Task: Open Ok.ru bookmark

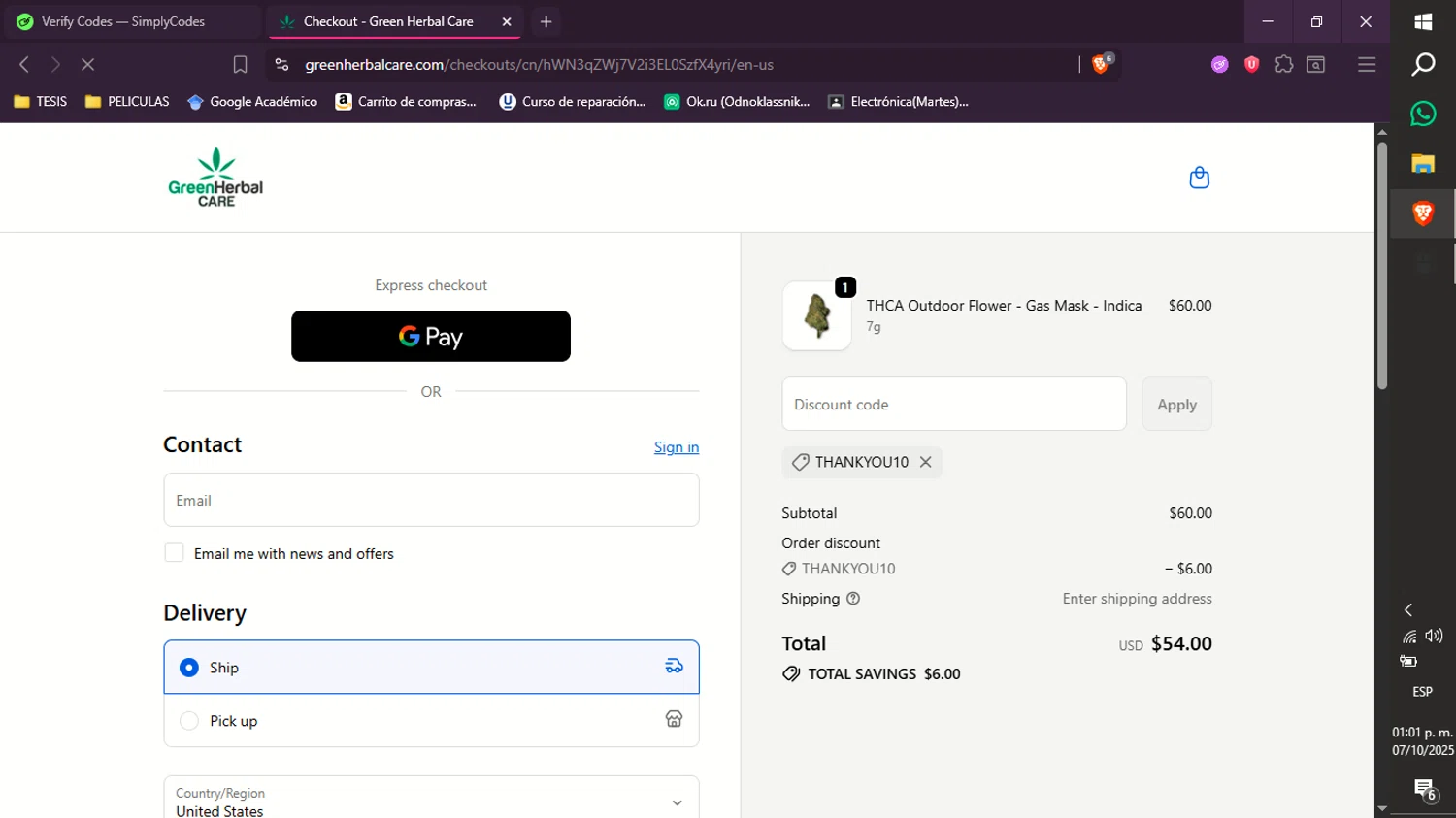Action: [737, 101]
